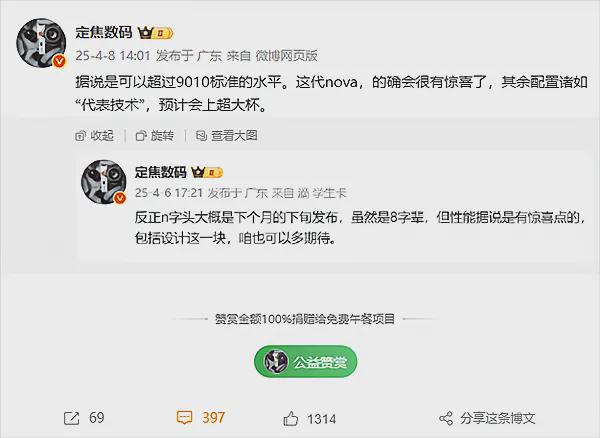Click the quoted post text about n字头
The width and height of the screenshot is (600, 438).
pyautogui.click(x=360, y=228)
